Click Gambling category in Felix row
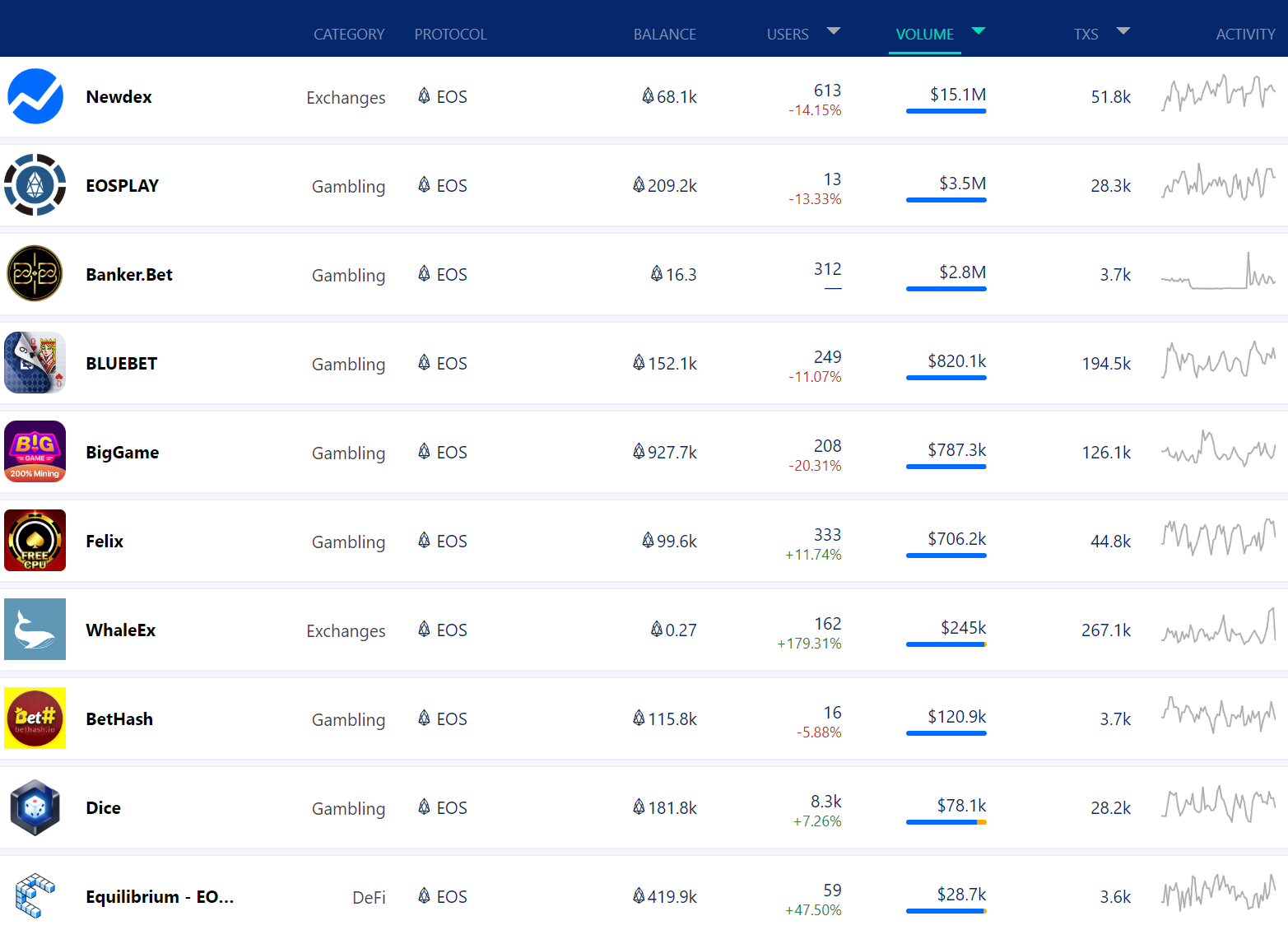The image size is (1288, 930). [348, 542]
